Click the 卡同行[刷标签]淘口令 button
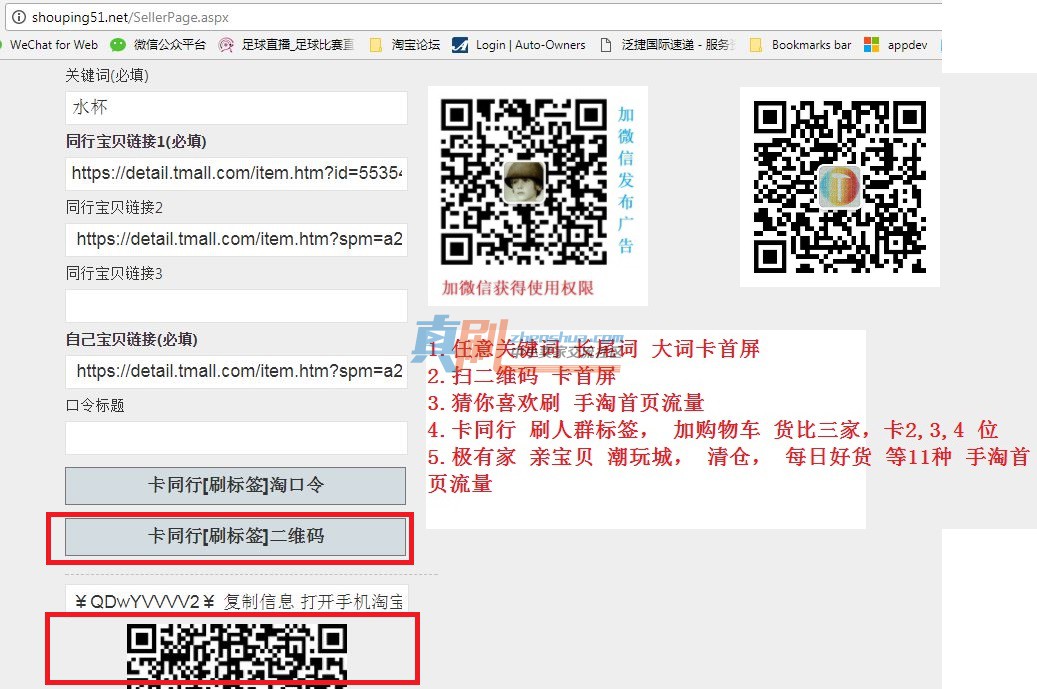 click(x=235, y=485)
